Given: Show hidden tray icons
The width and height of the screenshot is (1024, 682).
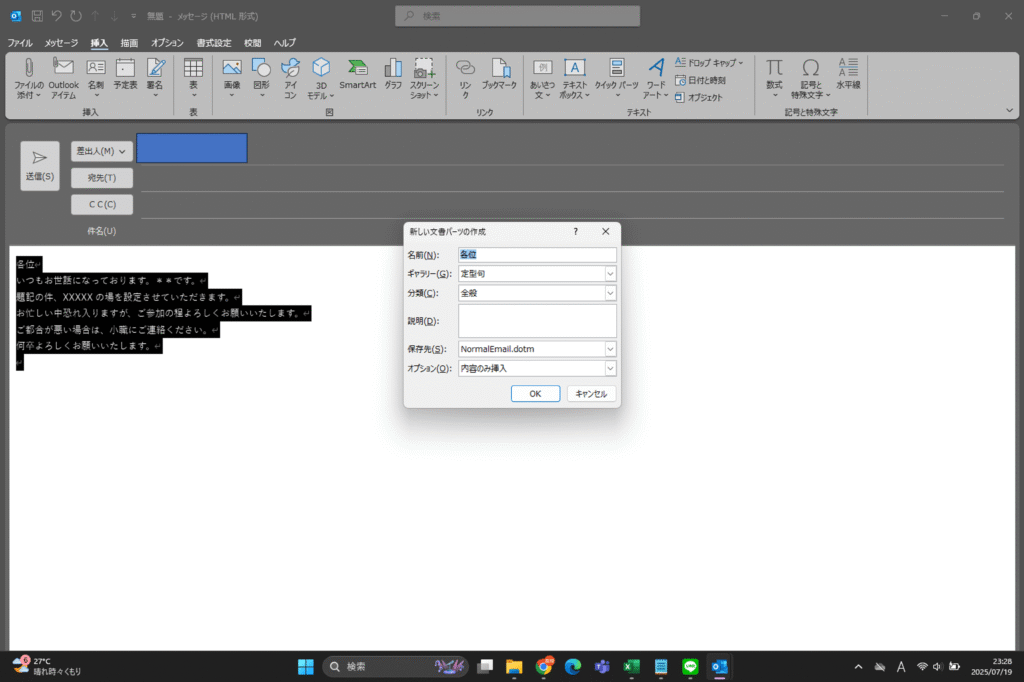Looking at the screenshot, I should [x=858, y=666].
